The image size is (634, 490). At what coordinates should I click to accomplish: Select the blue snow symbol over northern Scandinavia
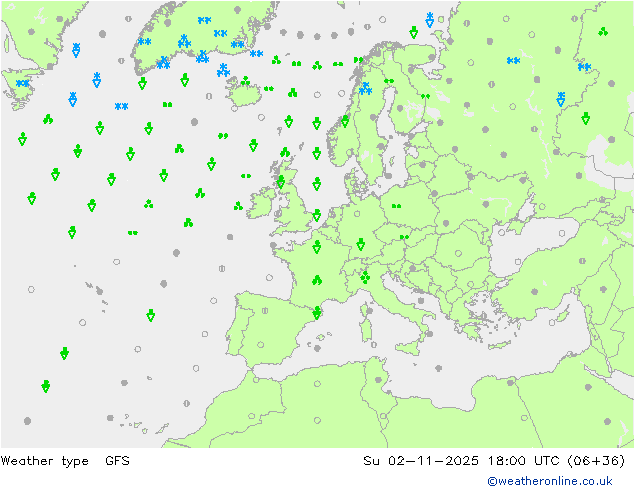(x=366, y=89)
